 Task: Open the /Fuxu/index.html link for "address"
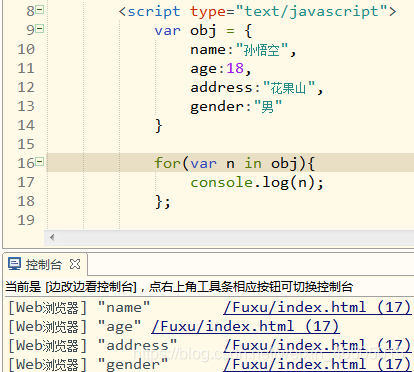point(317,345)
